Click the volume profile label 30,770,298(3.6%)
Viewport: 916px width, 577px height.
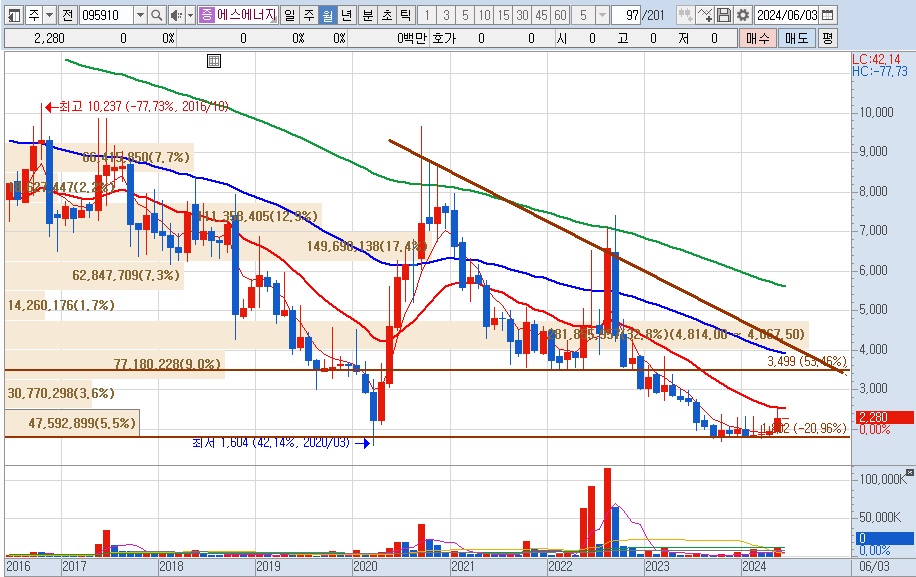pos(61,393)
